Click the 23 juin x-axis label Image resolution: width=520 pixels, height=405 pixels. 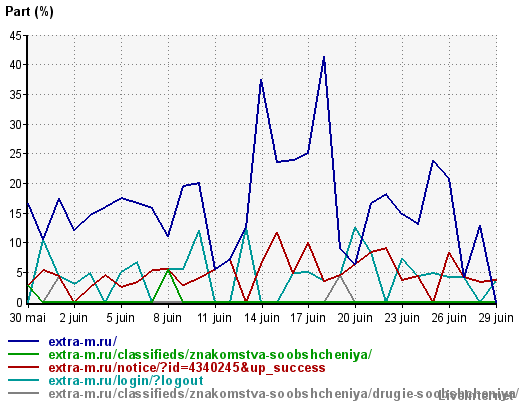click(402, 318)
